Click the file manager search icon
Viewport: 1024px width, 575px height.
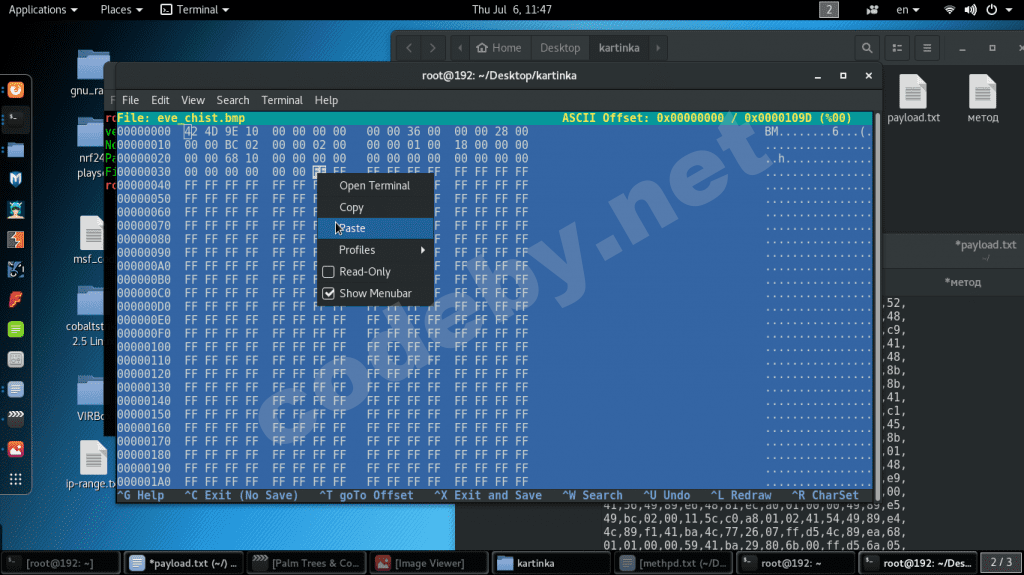coord(867,48)
